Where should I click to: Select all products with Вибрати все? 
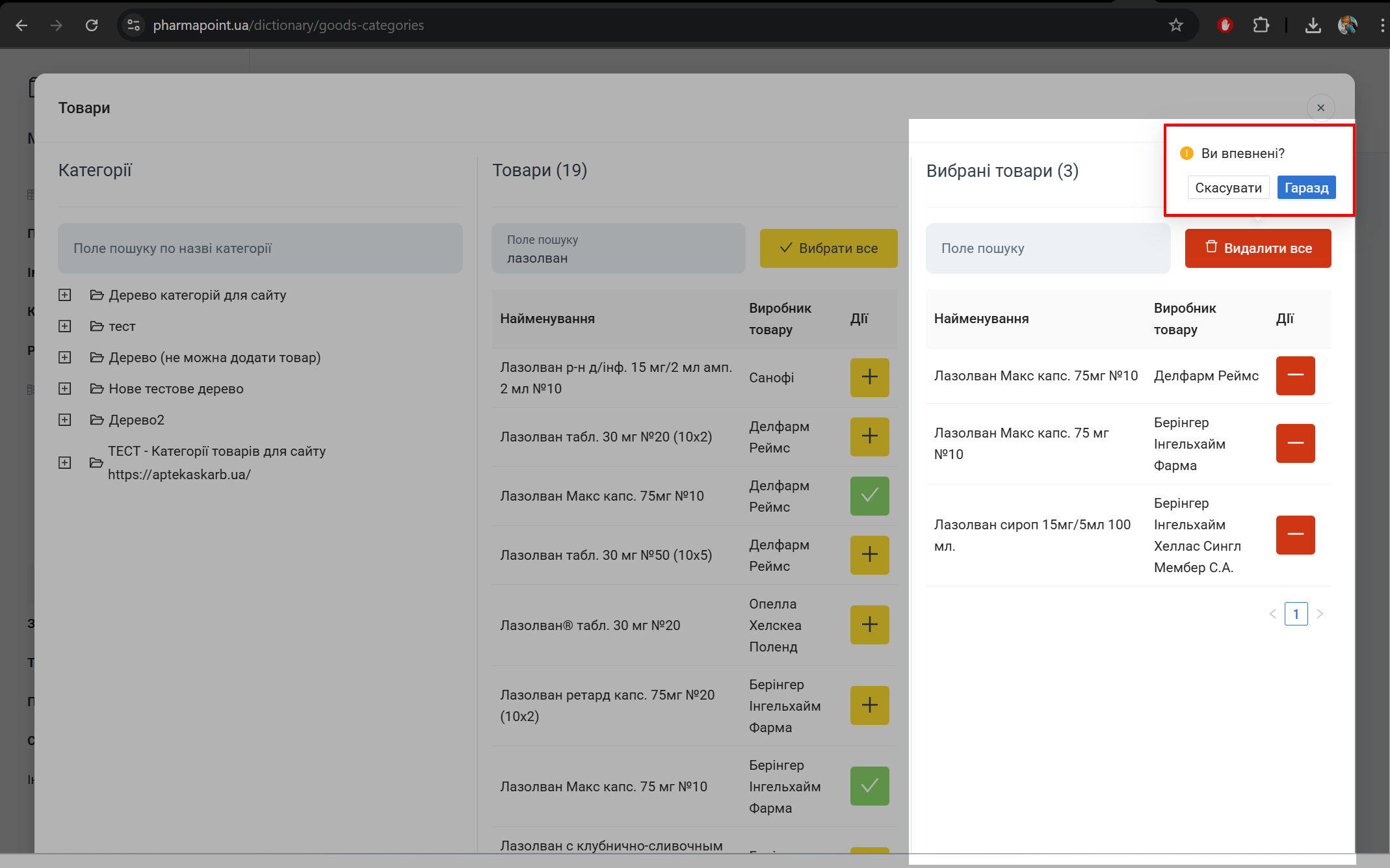pos(828,248)
